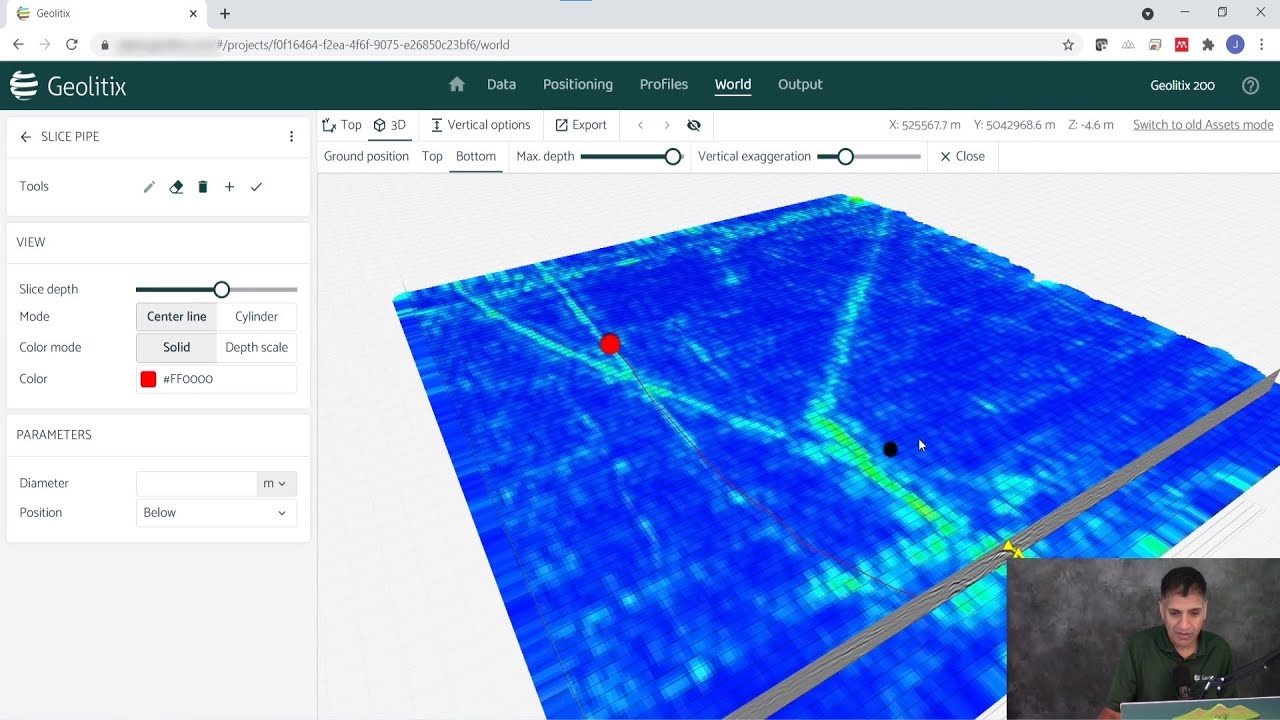Click the Geolitix 200 account label
The height and width of the screenshot is (720, 1280).
pyautogui.click(x=1182, y=86)
